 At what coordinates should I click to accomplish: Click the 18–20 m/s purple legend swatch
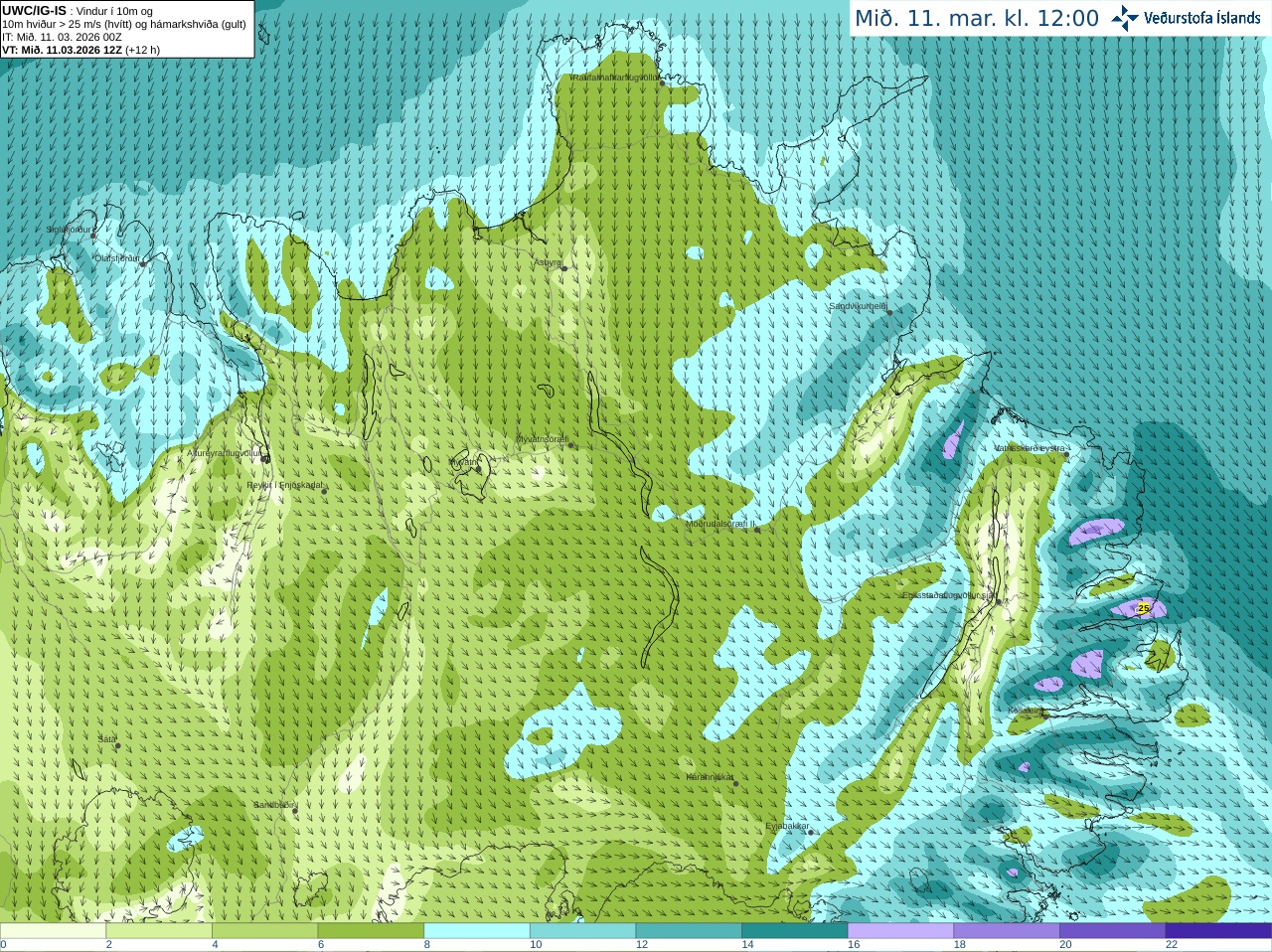(x=1007, y=931)
